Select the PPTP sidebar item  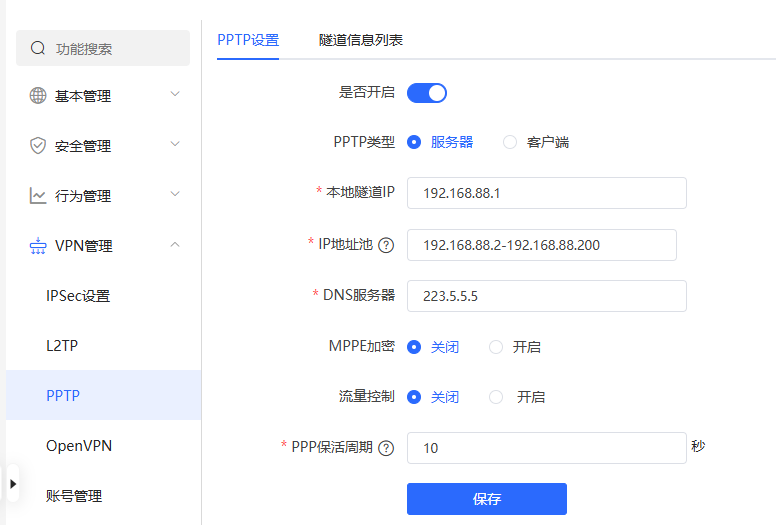(x=103, y=395)
